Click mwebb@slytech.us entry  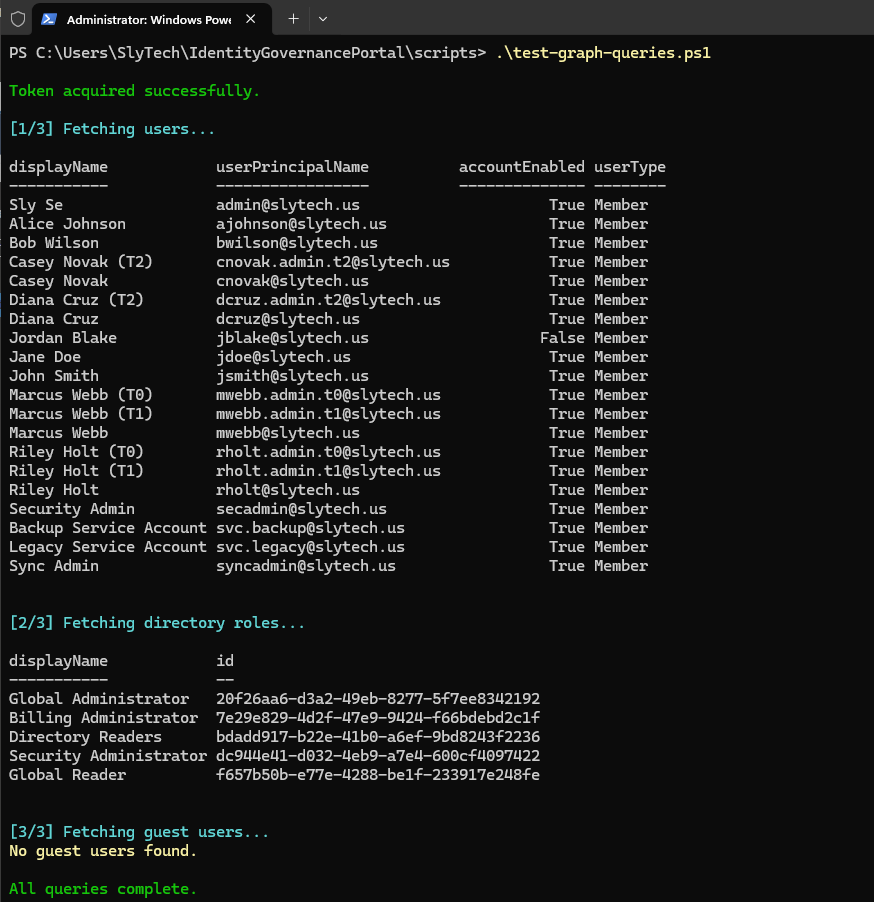point(288,433)
